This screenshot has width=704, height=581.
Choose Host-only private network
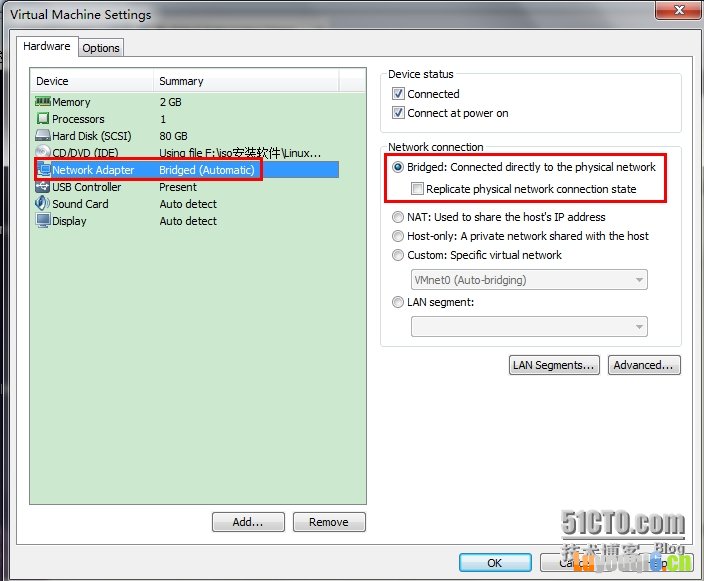tap(398, 236)
